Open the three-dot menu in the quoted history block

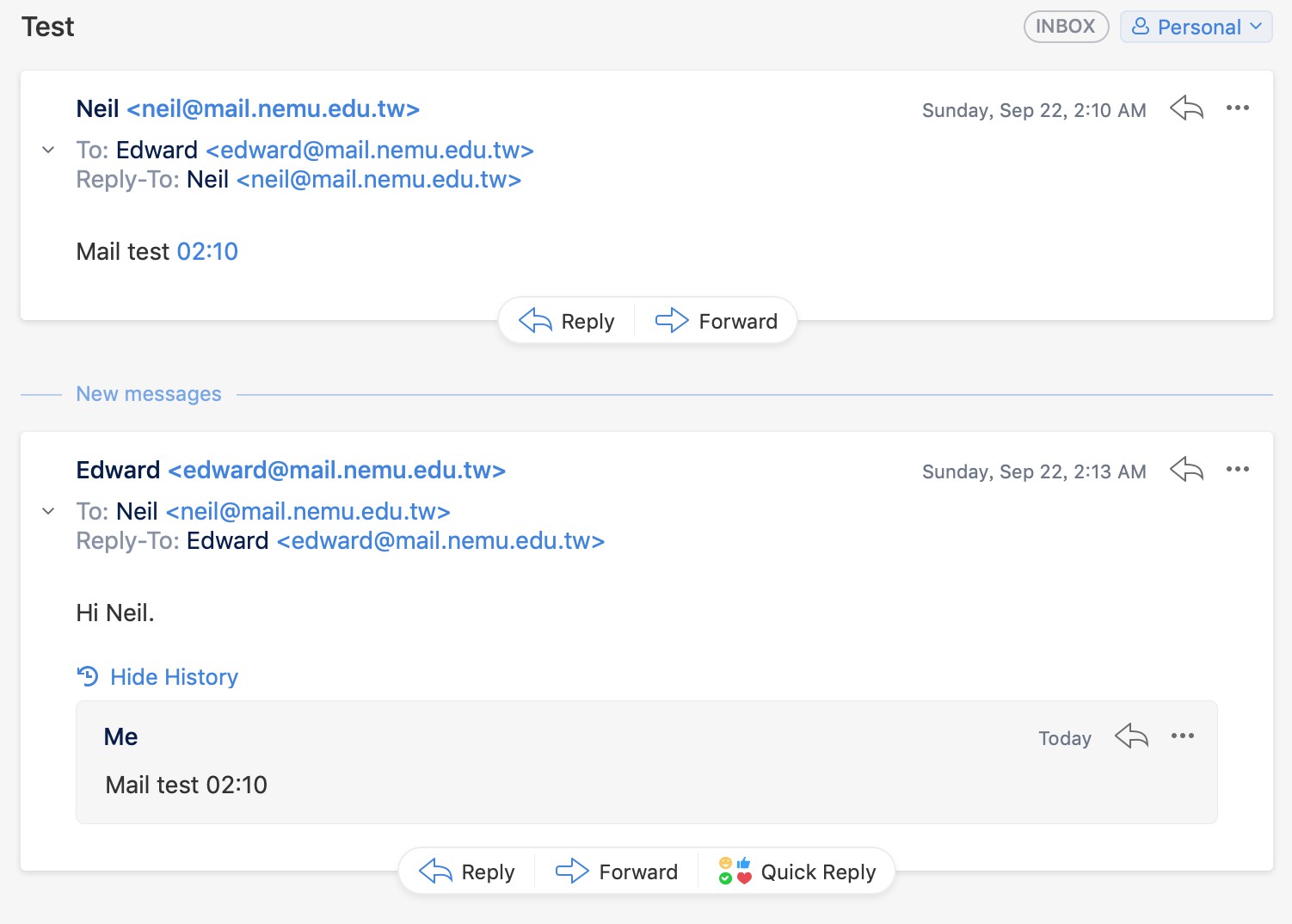pos(1182,736)
